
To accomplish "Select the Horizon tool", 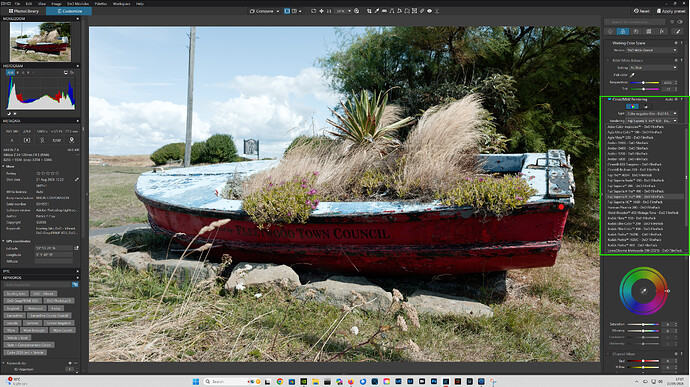I will (384, 11).
